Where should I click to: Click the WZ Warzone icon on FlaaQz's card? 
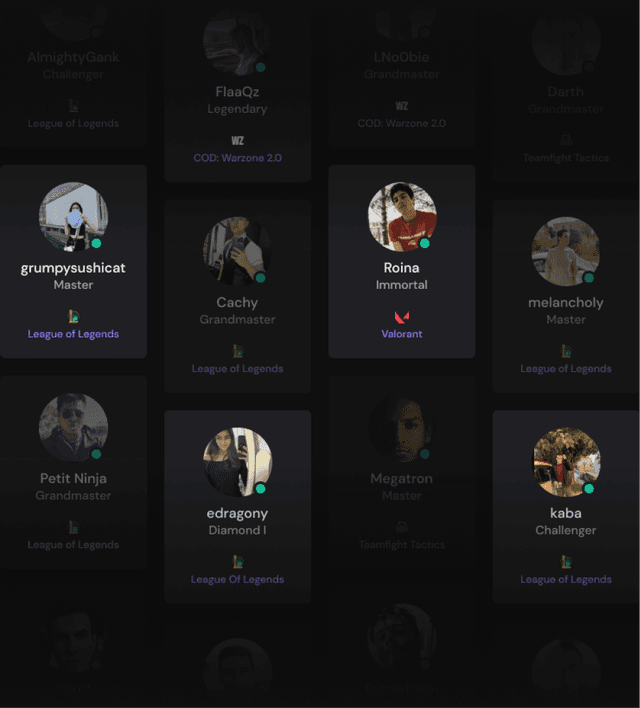click(x=238, y=141)
